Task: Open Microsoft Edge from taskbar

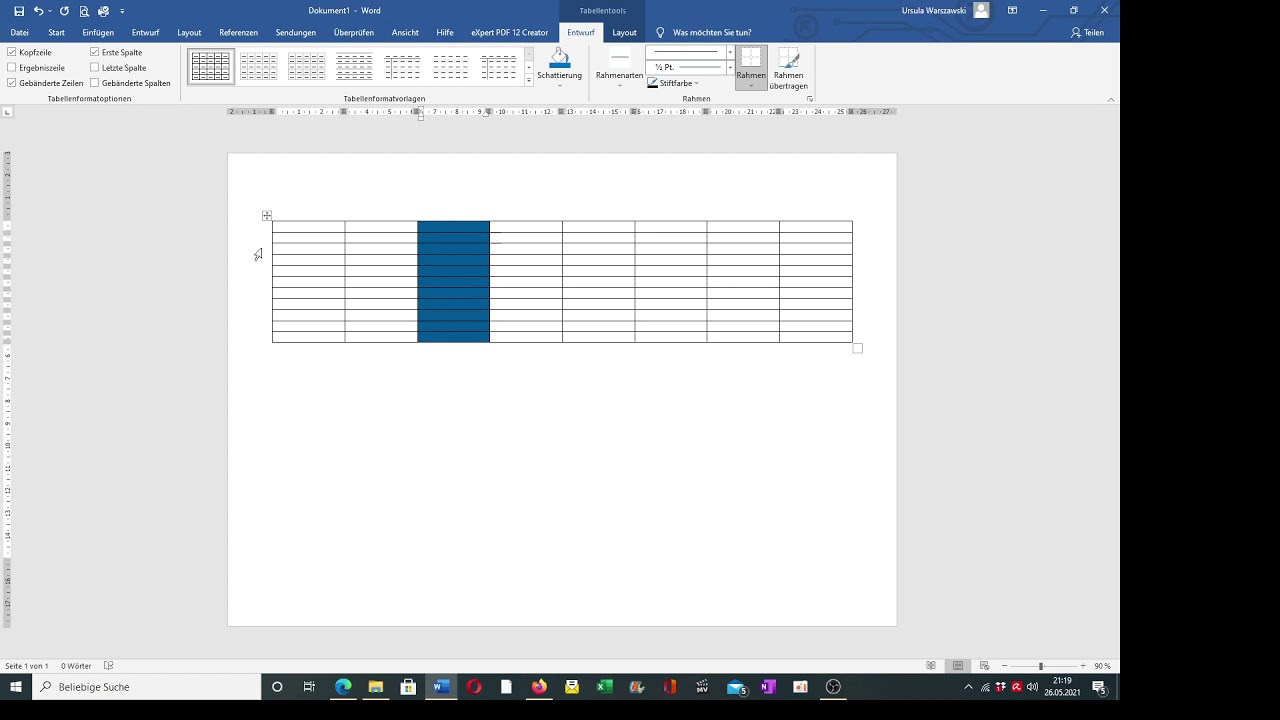Action: pos(343,687)
